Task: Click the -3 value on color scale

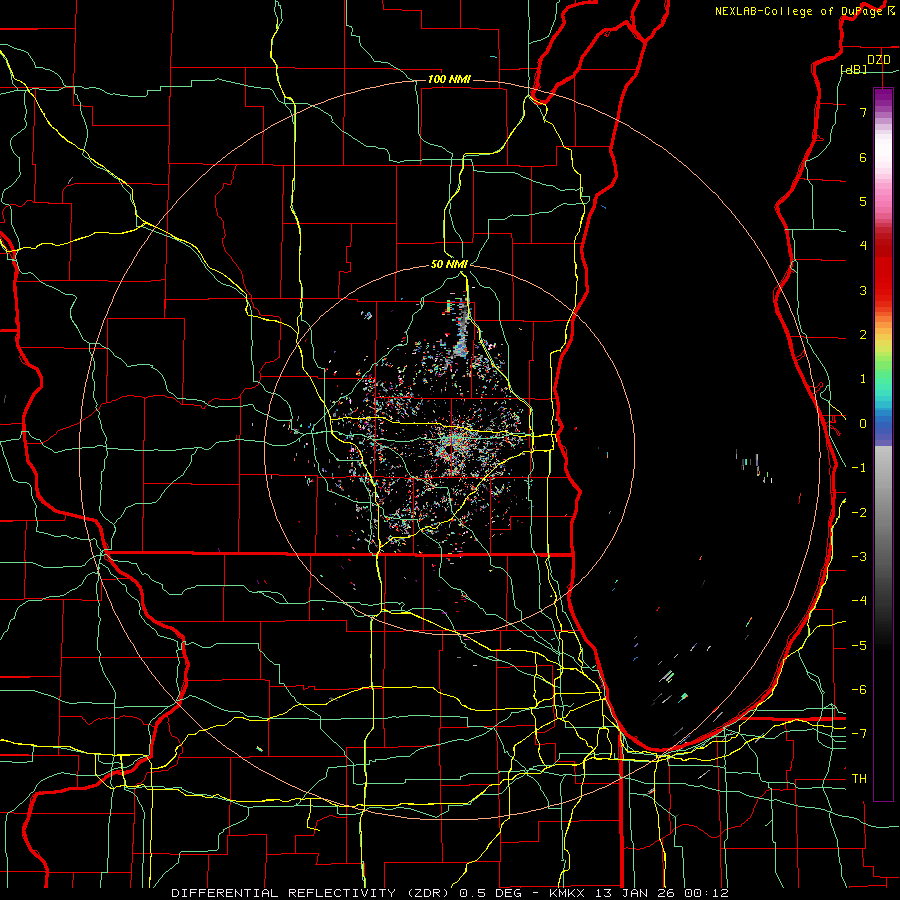Action: (859, 557)
